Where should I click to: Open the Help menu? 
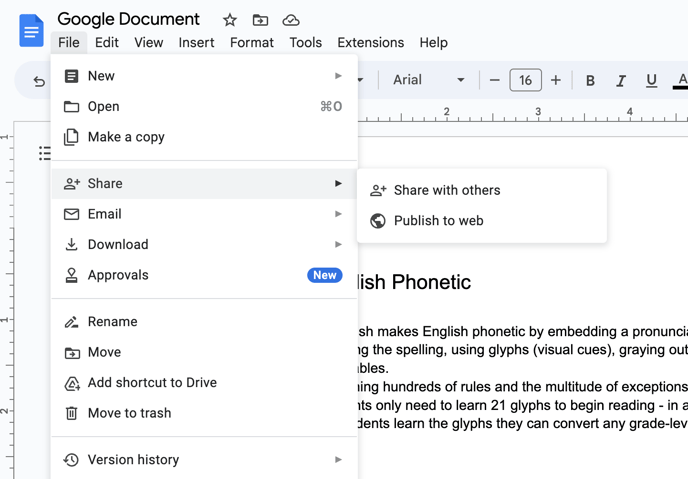point(434,43)
